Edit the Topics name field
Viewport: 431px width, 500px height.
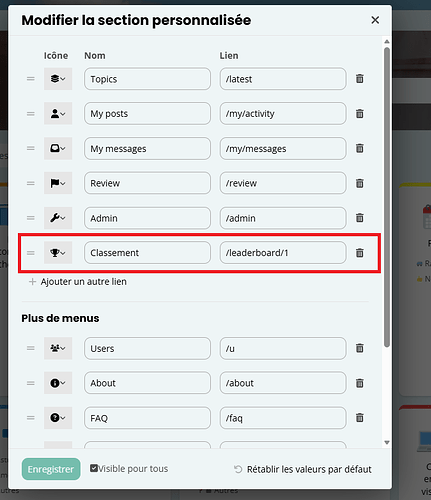[x=147, y=79]
